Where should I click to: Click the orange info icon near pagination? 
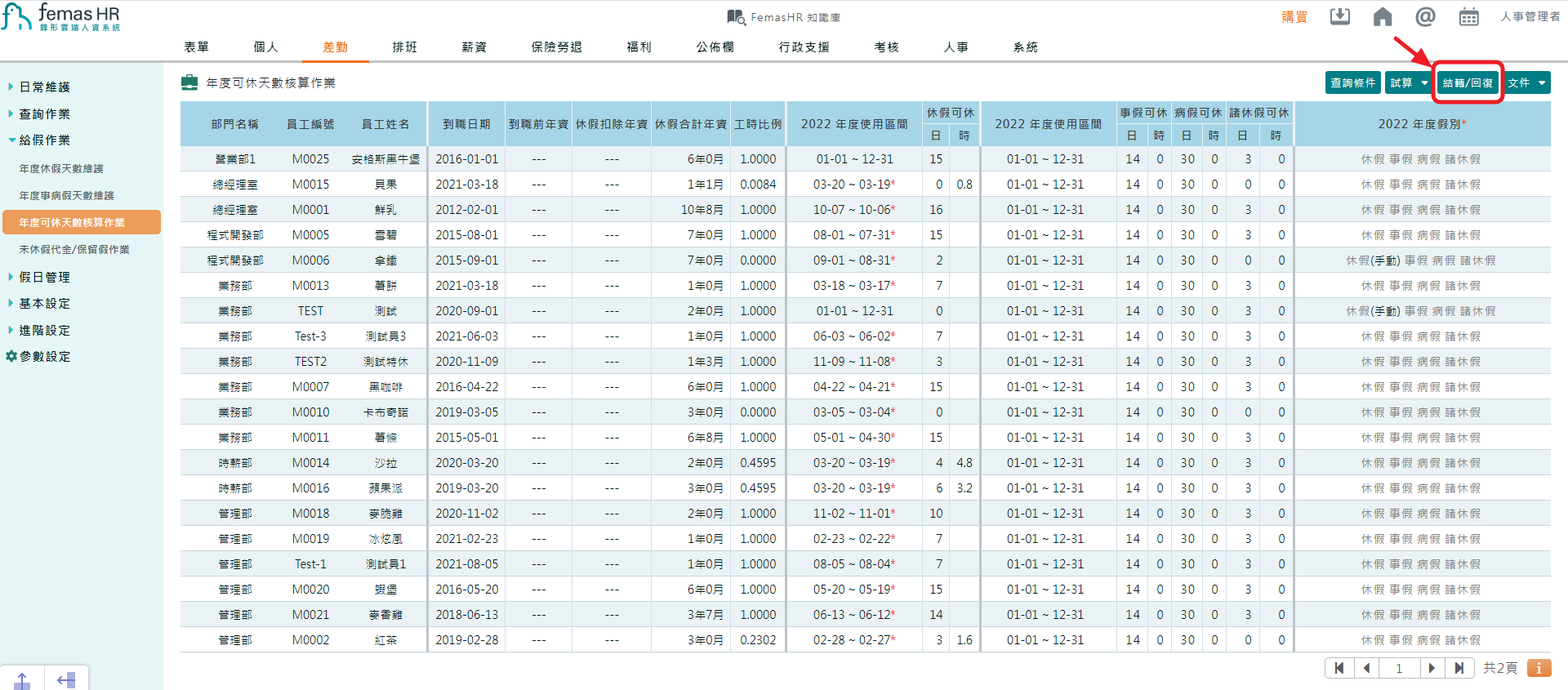[1539, 668]
